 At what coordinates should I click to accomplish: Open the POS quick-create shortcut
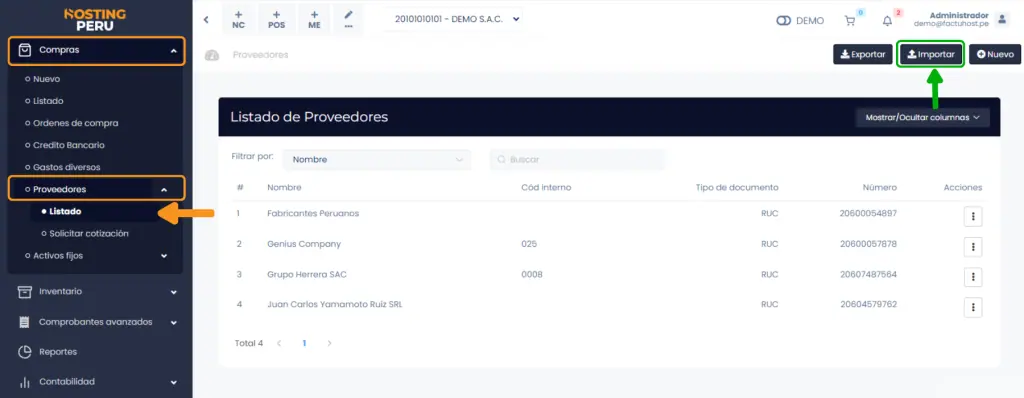click(276, 20)
